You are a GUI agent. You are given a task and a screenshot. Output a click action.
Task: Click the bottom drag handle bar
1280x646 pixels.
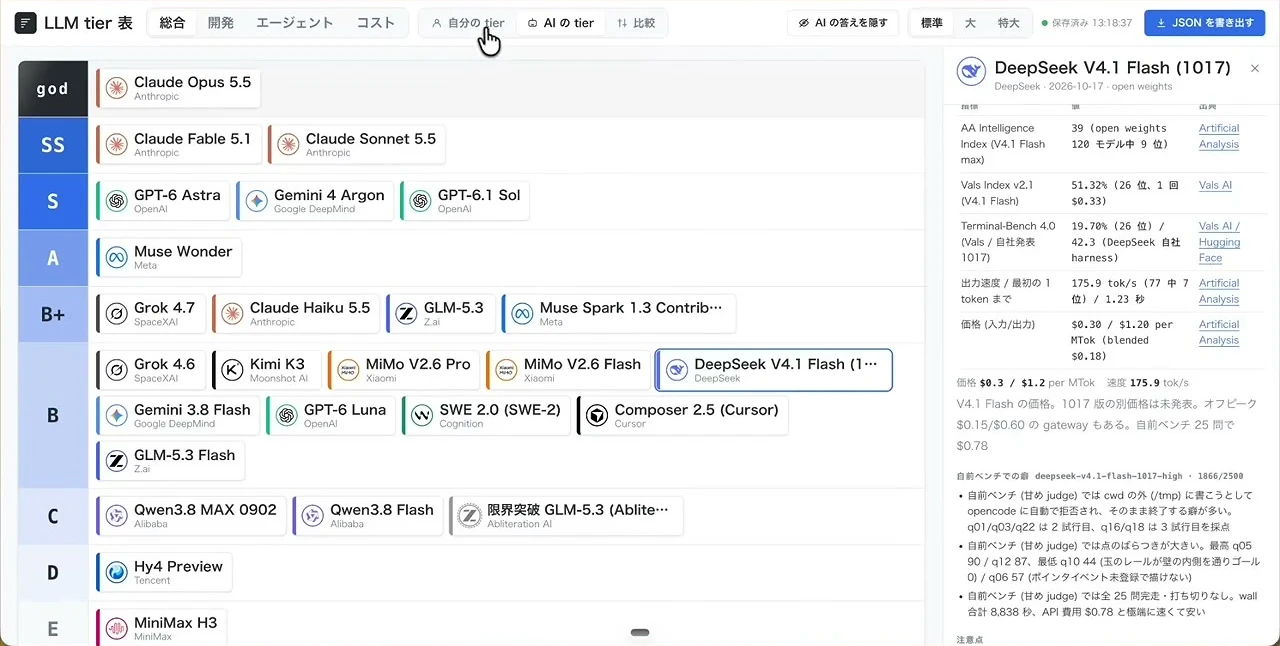(x=640, y=632)
